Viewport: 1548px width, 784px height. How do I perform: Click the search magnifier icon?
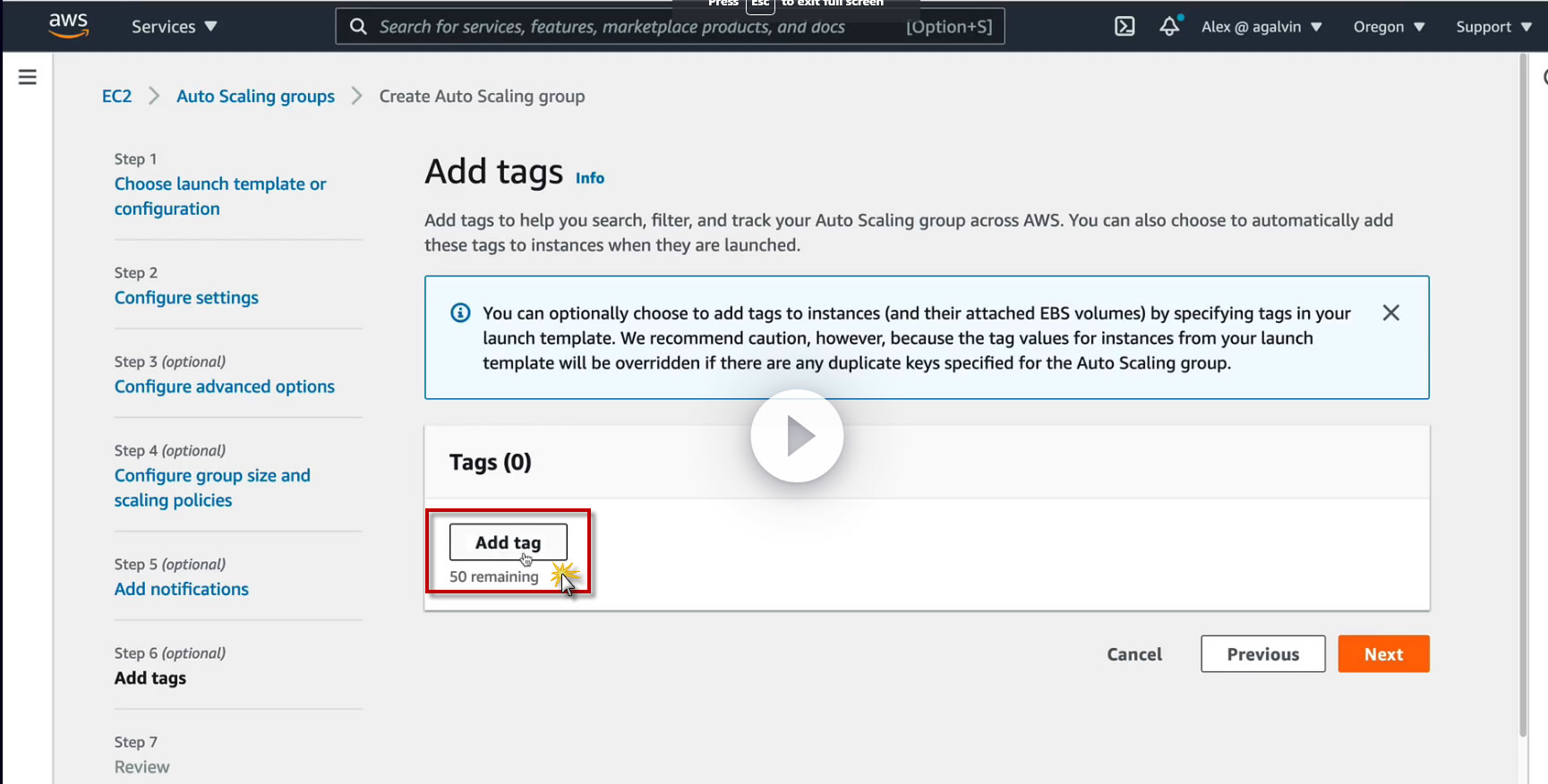tap(358, 27)
